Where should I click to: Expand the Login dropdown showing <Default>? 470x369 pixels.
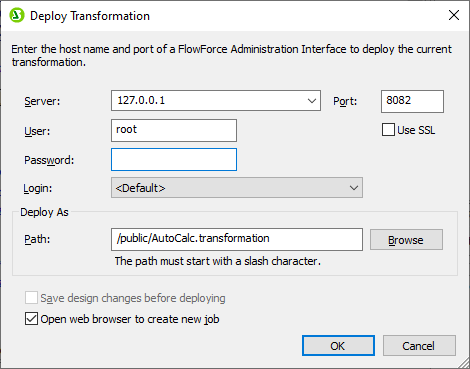click(x=237, y=188)
